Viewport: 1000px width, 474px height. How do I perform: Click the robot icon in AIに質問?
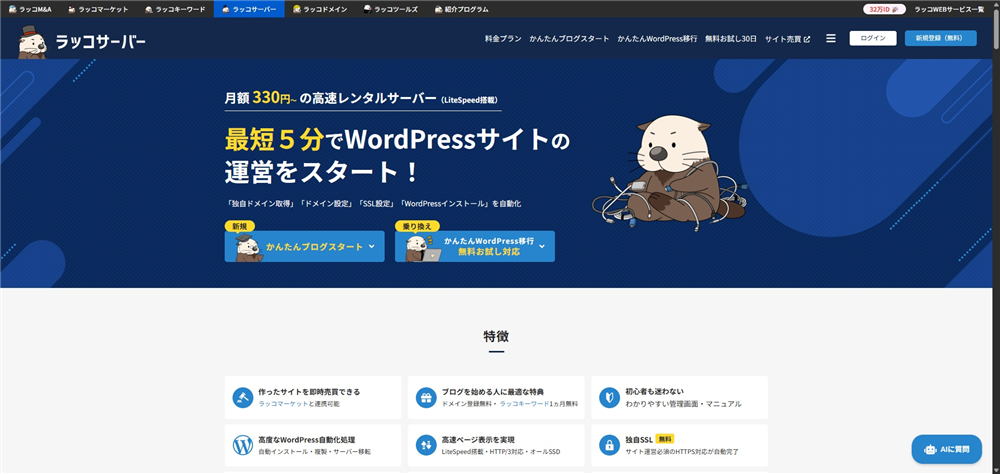tap(932, 449)
